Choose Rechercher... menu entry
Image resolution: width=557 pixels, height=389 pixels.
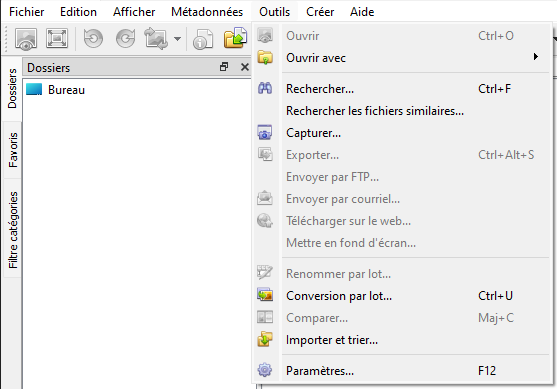point(402,88)
